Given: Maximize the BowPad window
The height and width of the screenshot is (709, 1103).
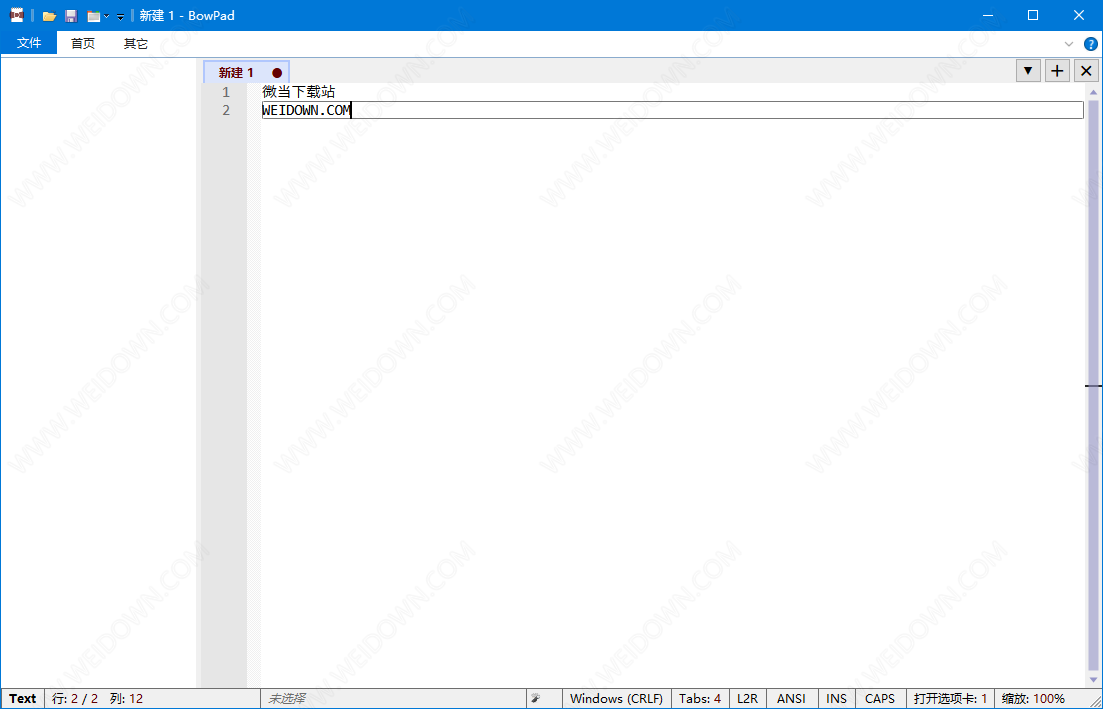Looking at the screenshot, I should pos(1033,15).
